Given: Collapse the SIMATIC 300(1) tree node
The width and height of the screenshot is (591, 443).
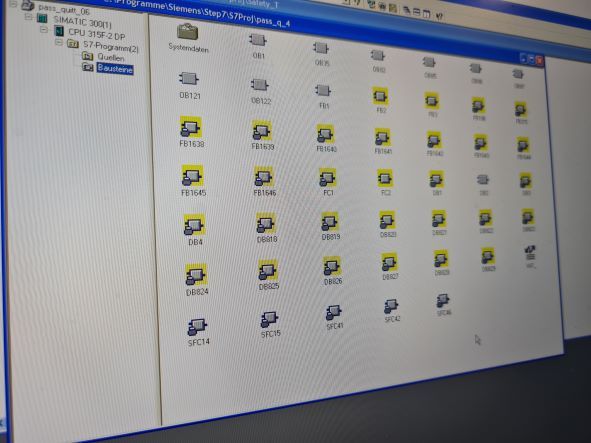Looking at the screenshot, I should tap(28, 17).
